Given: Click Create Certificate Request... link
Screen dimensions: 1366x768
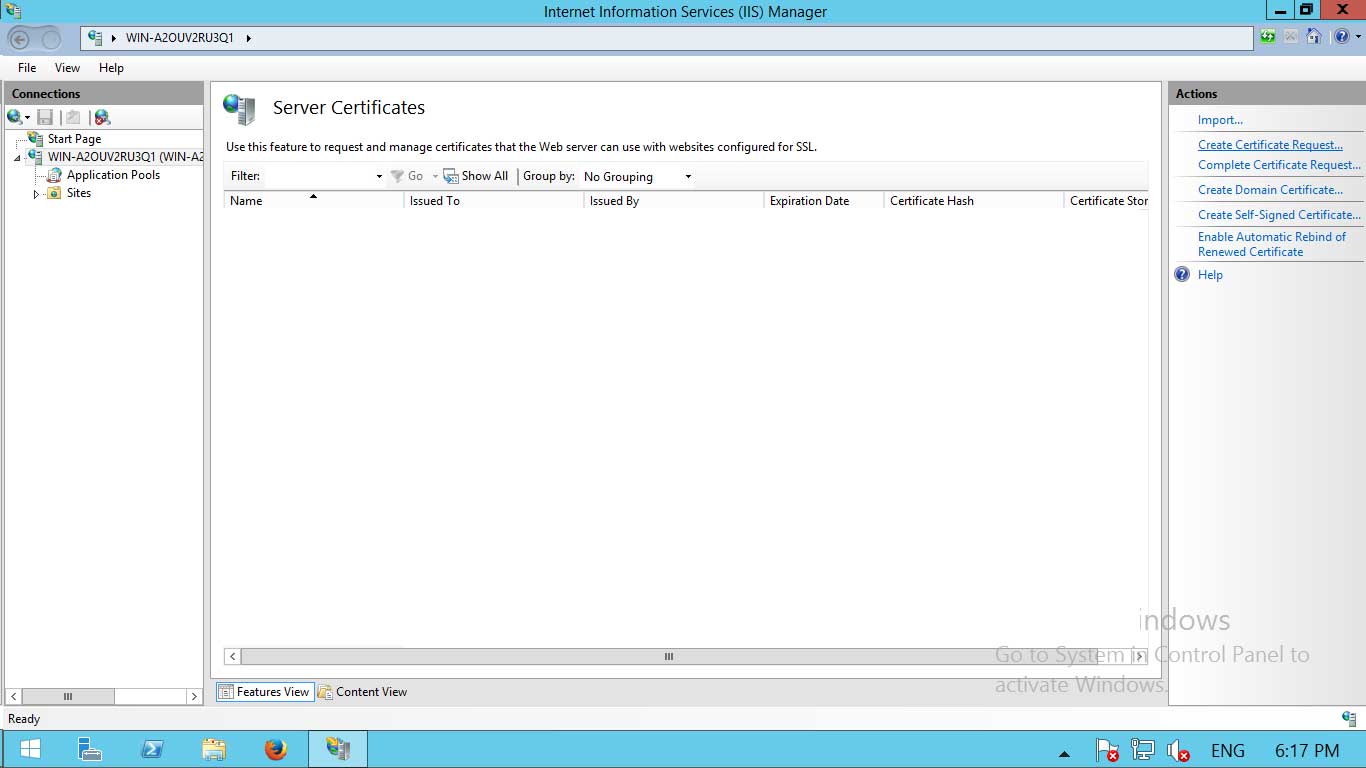Looking at the screenshot, I should click(x=1270, y=145).
